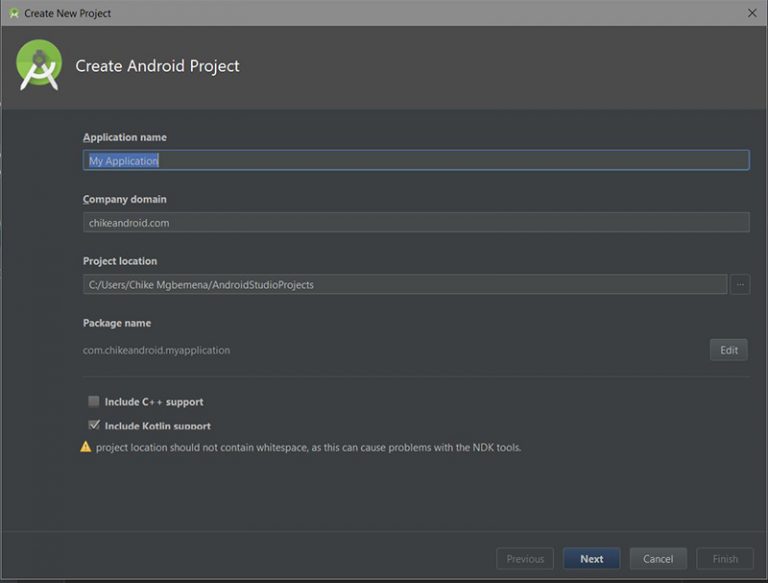Select the Project location path field

point(405,285)
